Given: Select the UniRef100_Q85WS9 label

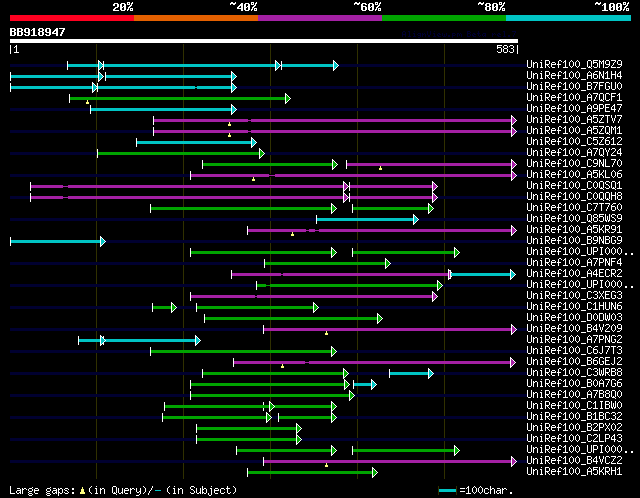Looking at the screenshot, I should 574,219.
